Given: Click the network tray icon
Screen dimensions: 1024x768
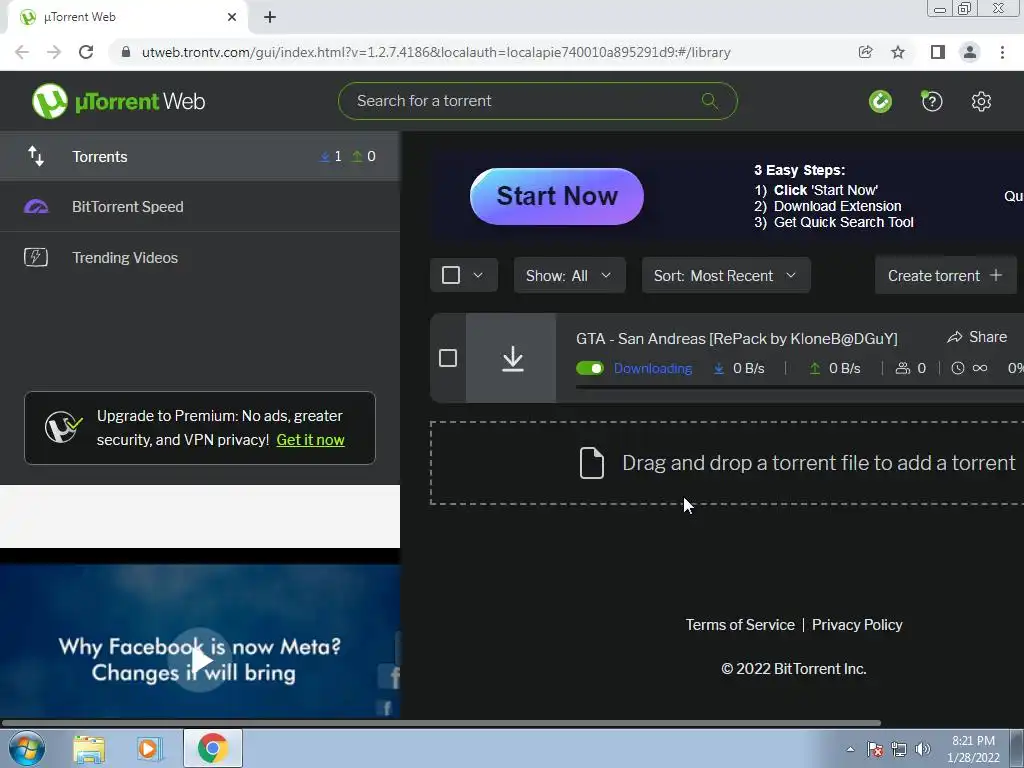Looking at the screenshot, I should coord(899,749).
